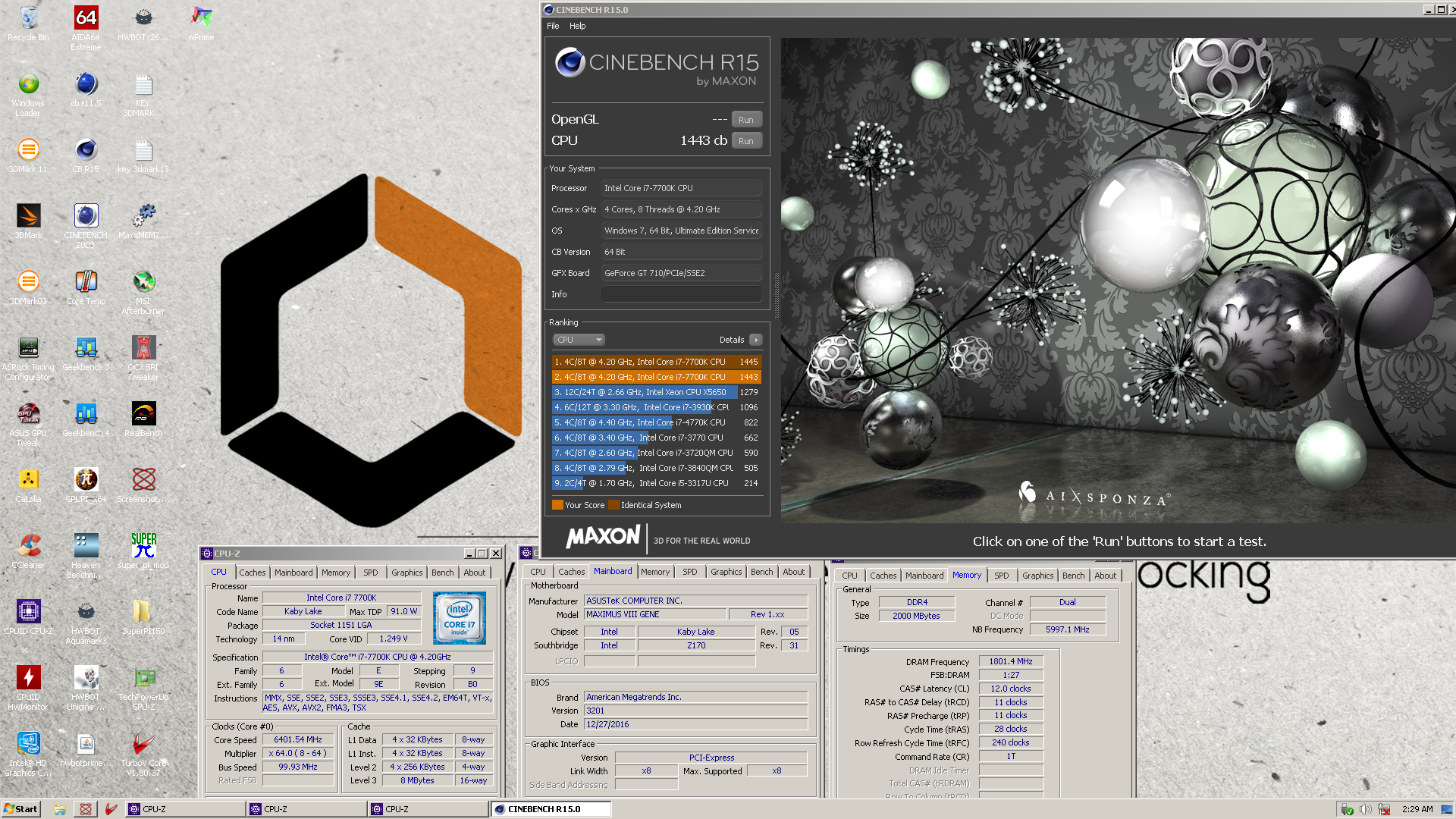The image size is (1456, 819).
Task: Launch cb r11.5 desktop shortcut
Action: click(x=86, y=90)
